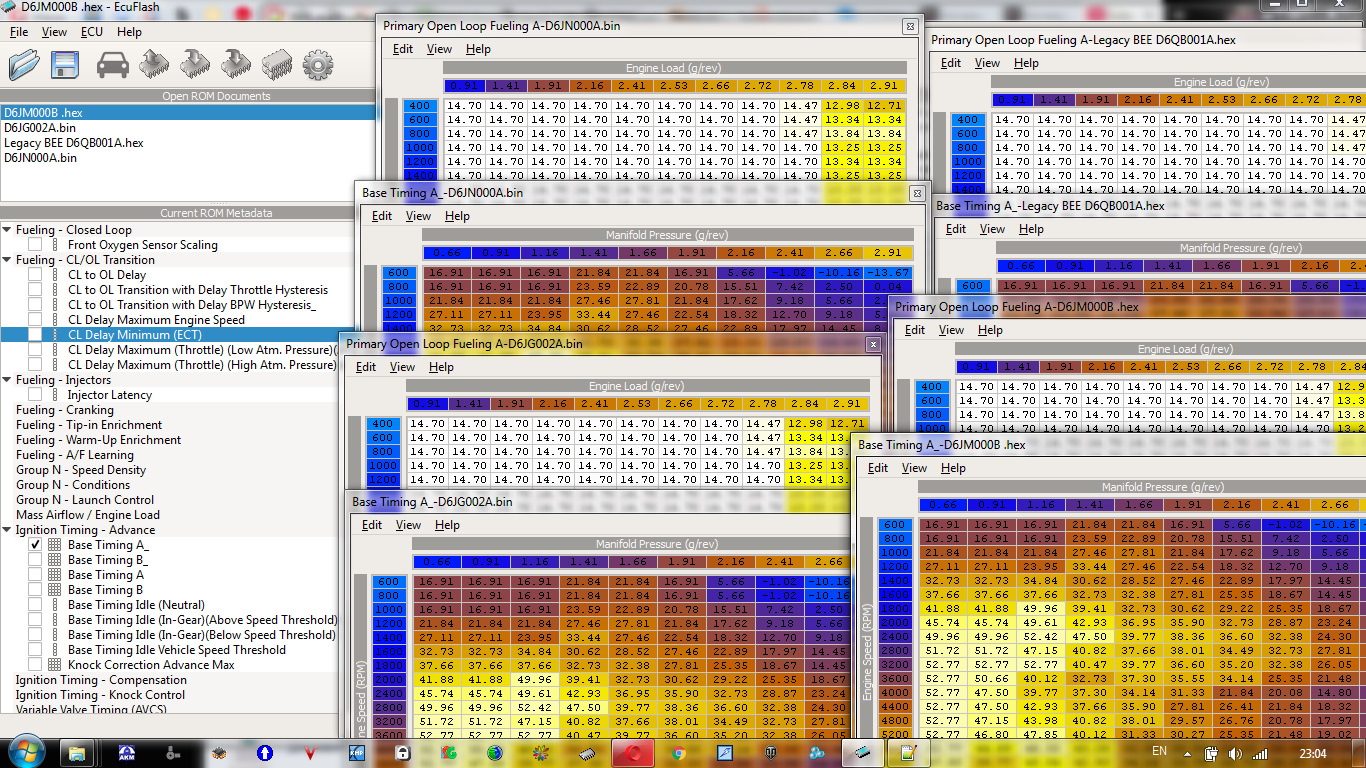Check the CL Delay Minimum (ECT) checkbox
The height and width of the screenshot is (768, 1366).
(35, 335)
